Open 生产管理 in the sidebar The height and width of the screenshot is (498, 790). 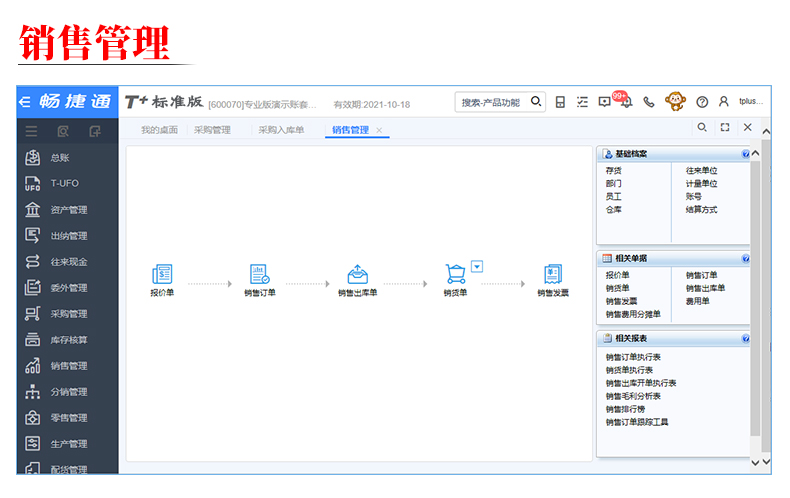tap(68, 444)
